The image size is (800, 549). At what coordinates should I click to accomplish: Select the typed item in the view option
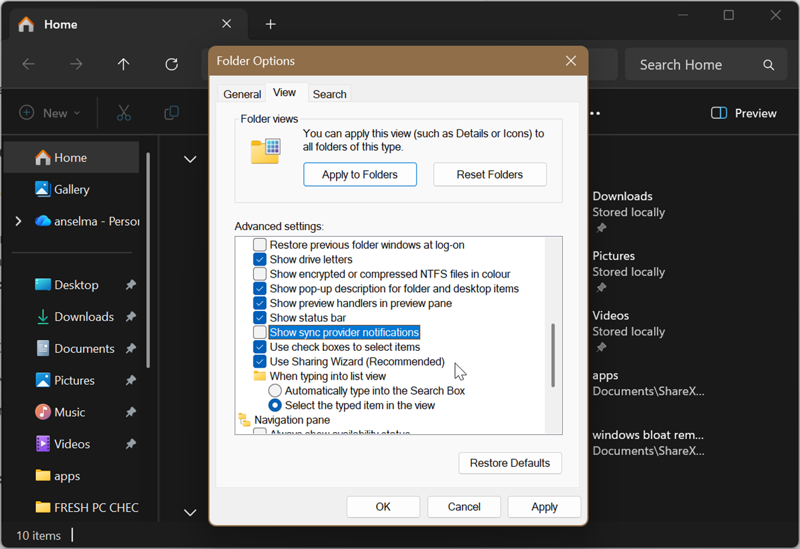[275, 405]
